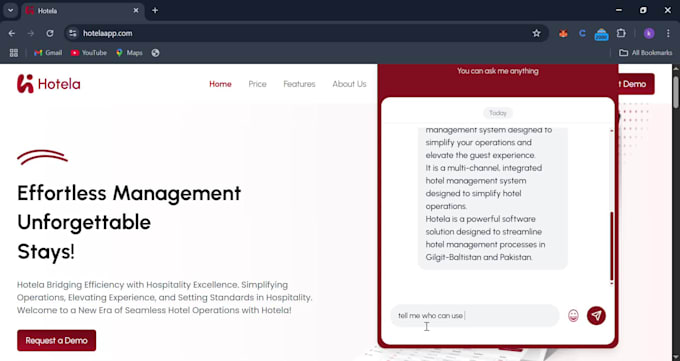Click the chat window scrollbar thumb
This screenshot has width=680, height=361.
click(x=611, y=246)
